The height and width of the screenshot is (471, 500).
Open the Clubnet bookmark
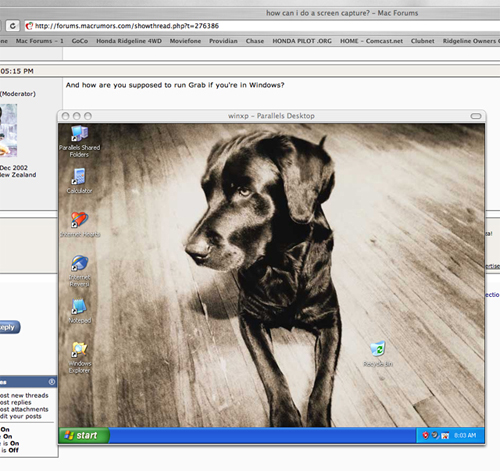click(x=422, y=41)
